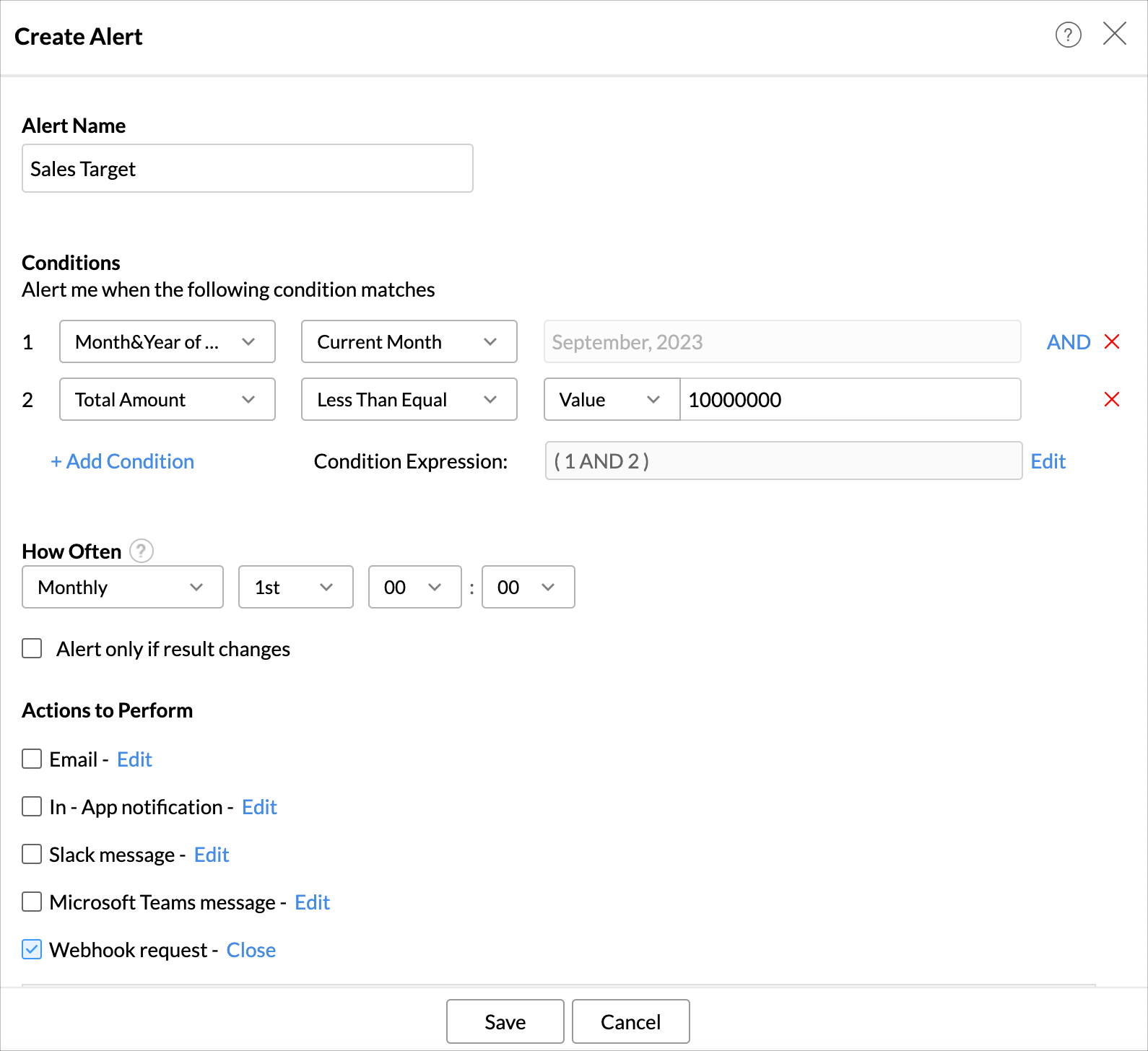Focus the Alert Name input field
The image size is (1148, 1051).
[x=248, y=168]
